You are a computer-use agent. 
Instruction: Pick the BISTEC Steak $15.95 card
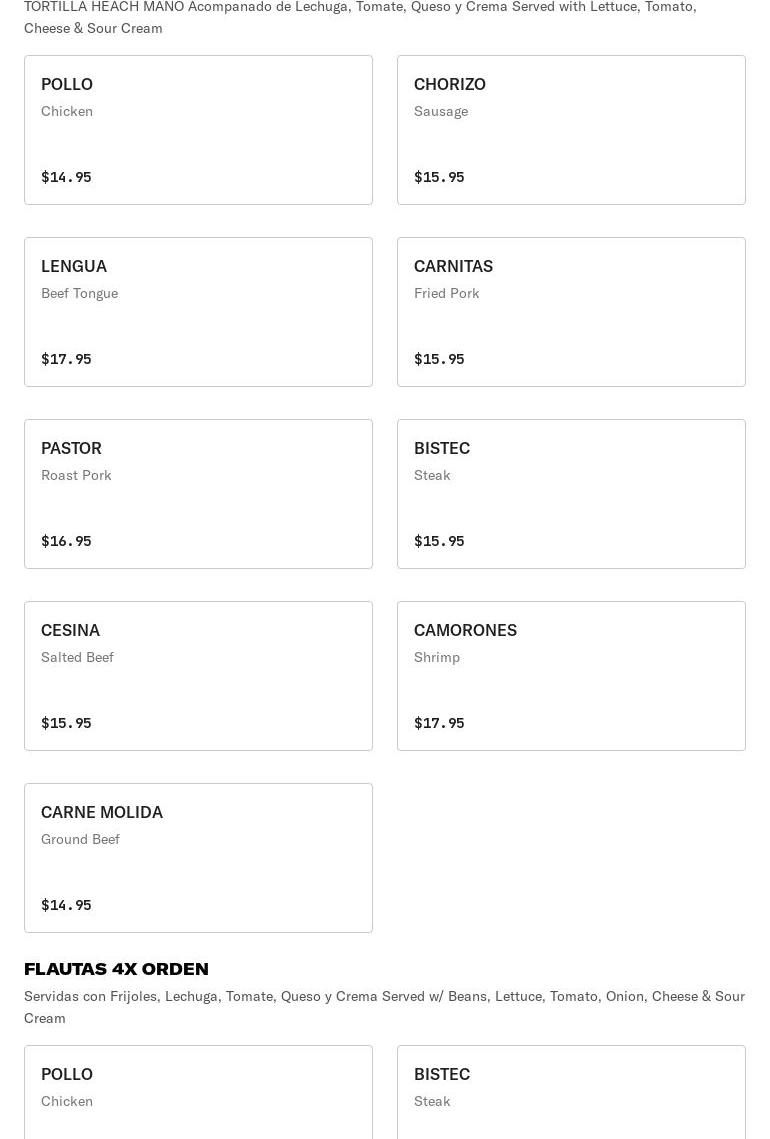point(571,494)
